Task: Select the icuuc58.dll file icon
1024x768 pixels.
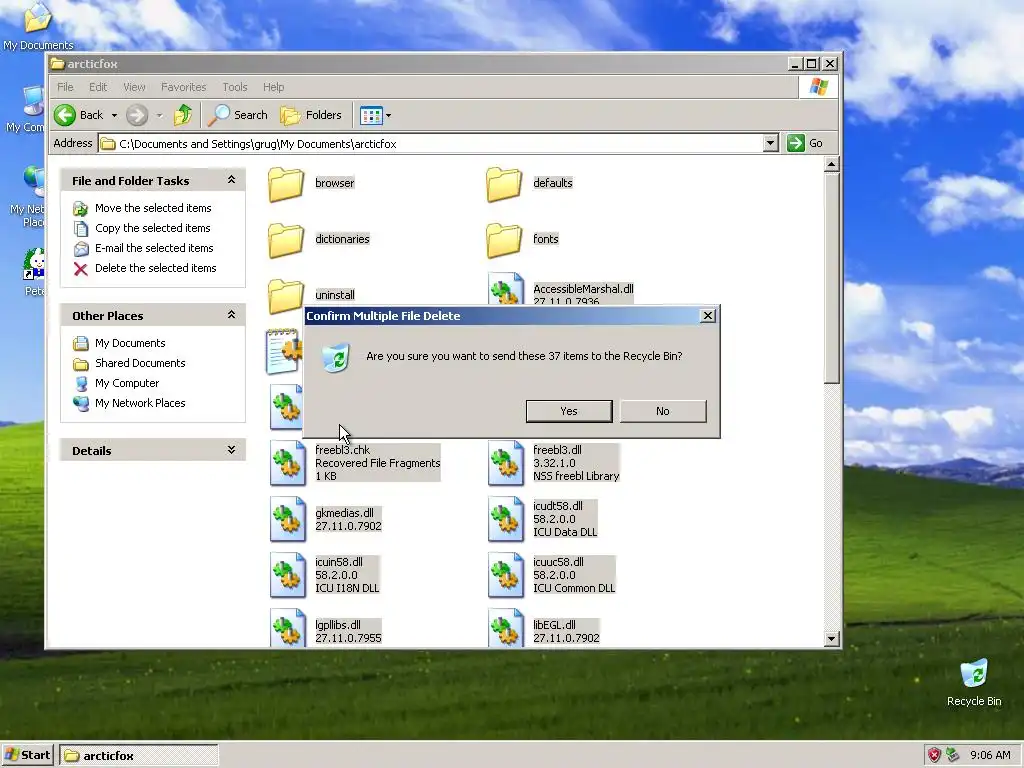Action: [x=505, y=575]
